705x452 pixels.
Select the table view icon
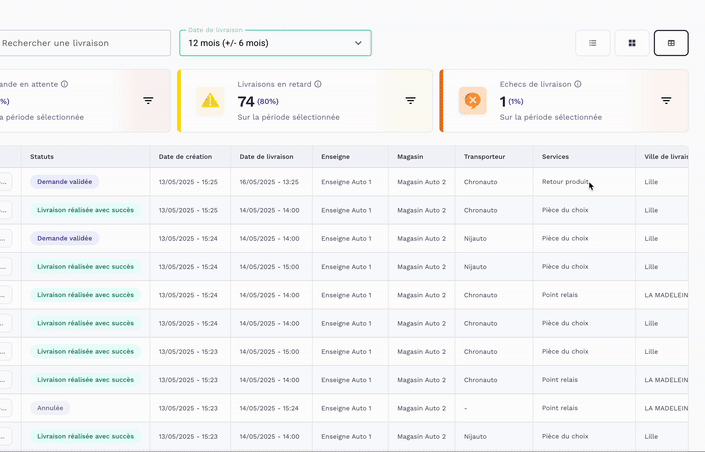[671, 43]
